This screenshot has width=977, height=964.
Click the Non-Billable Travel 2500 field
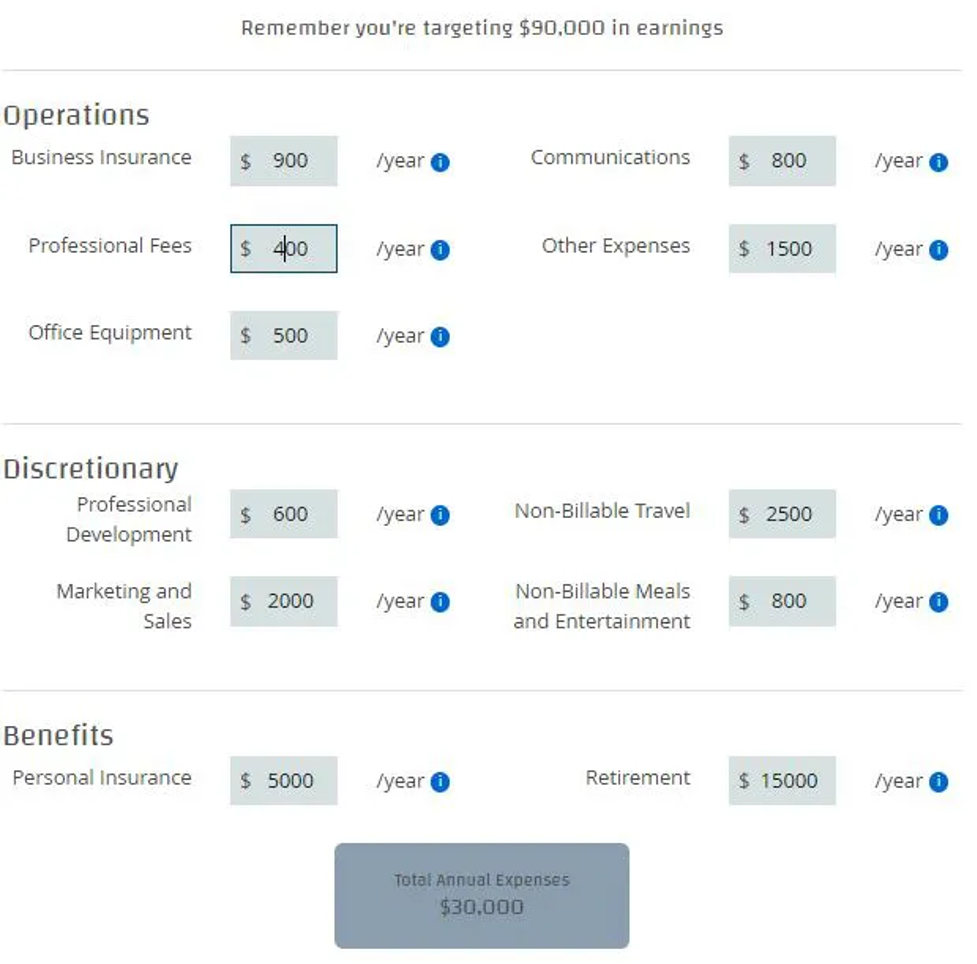(782, 514)
